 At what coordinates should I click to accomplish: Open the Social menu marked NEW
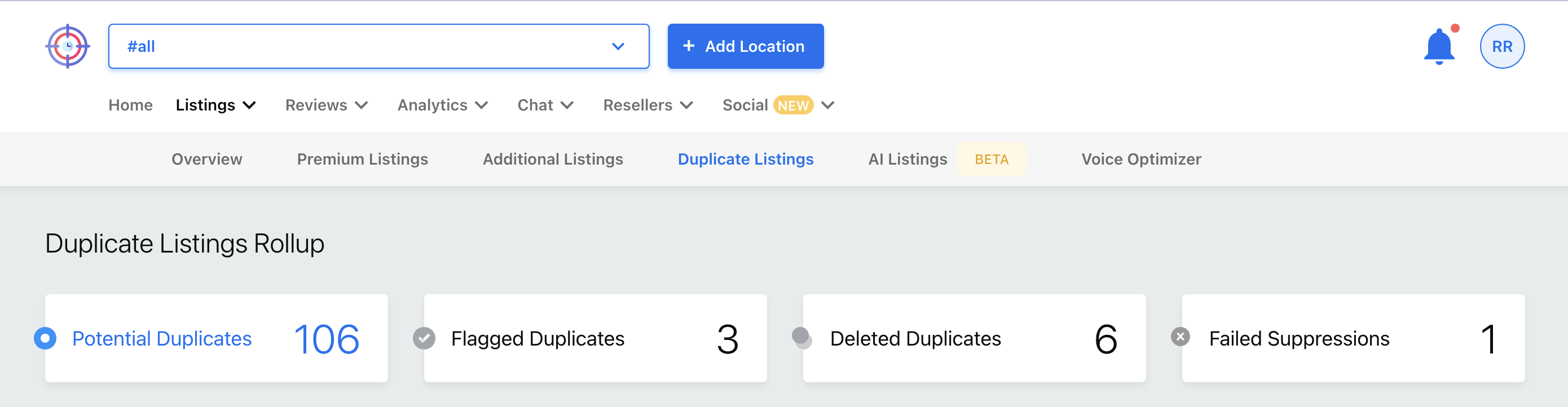pos(777,105)
